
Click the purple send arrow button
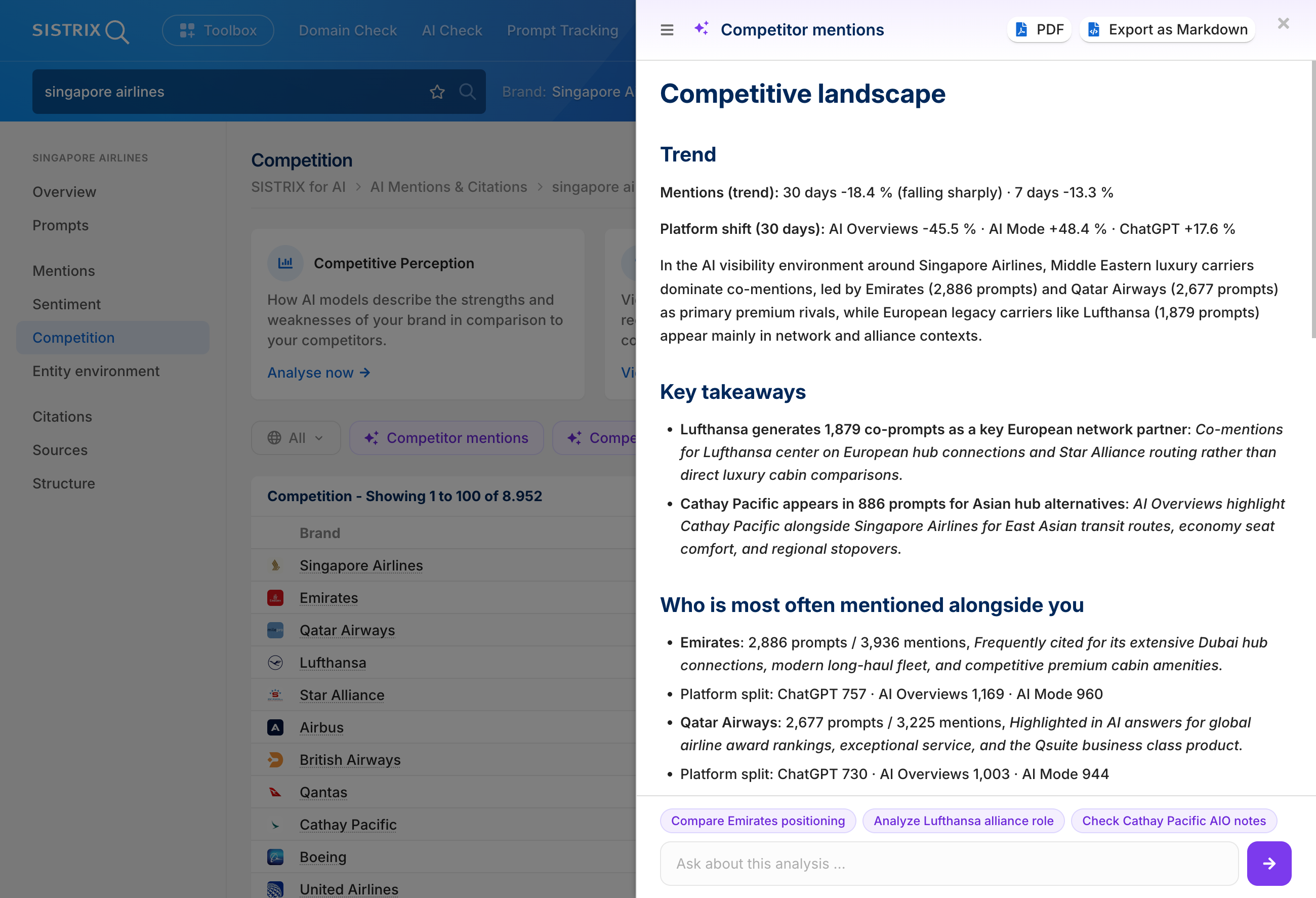(1269, 863)
